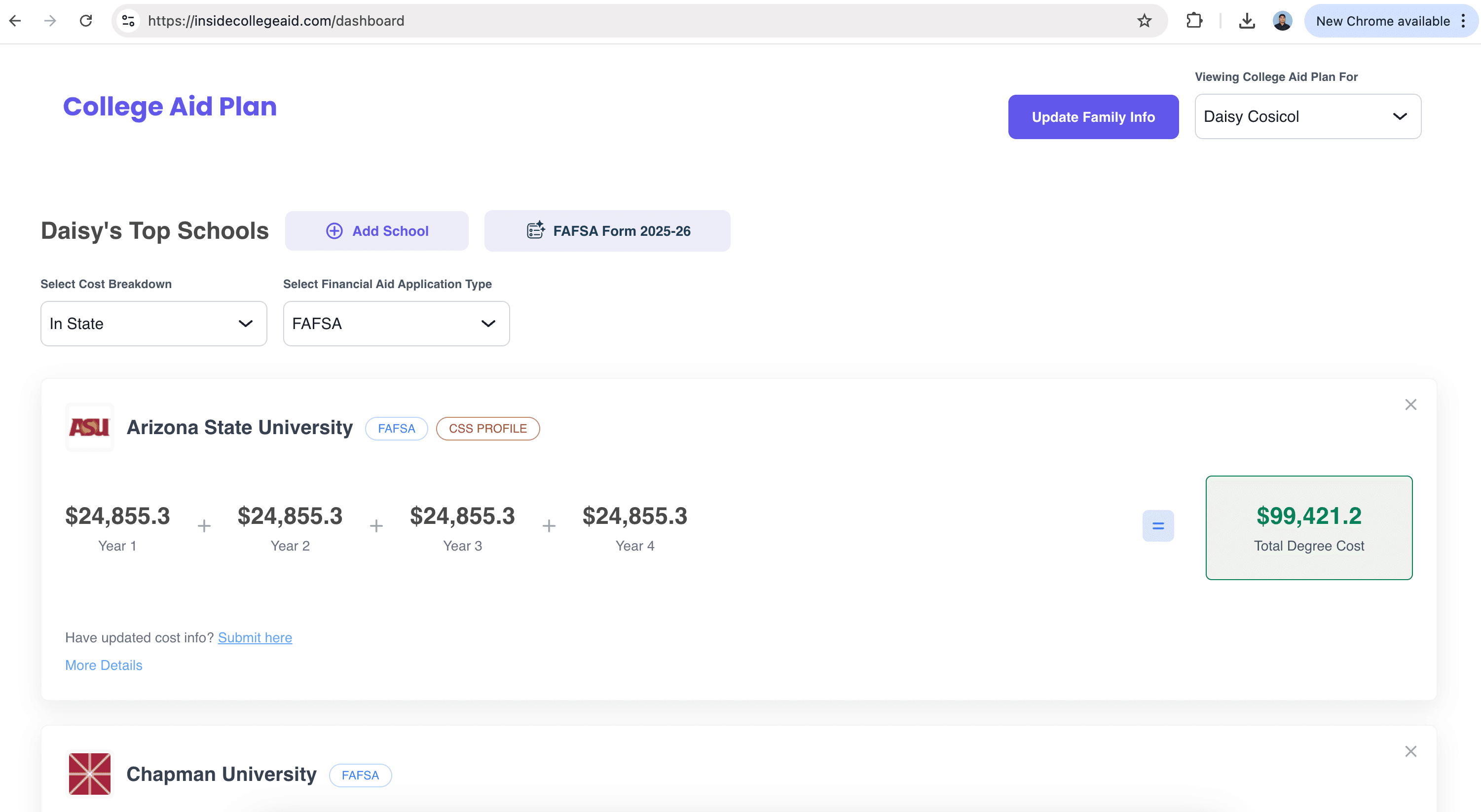Screen dimensions: 1481x812
Task: Click the Year 3 cost amount
Action: click(462, 516)
